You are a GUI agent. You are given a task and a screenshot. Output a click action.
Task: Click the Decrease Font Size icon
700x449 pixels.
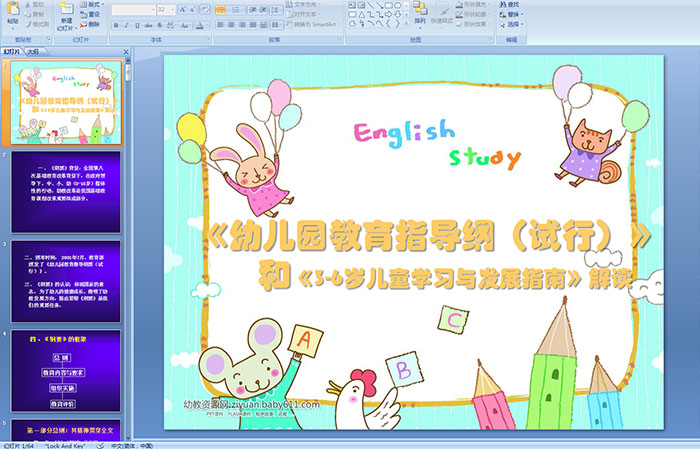pos(193,9)
